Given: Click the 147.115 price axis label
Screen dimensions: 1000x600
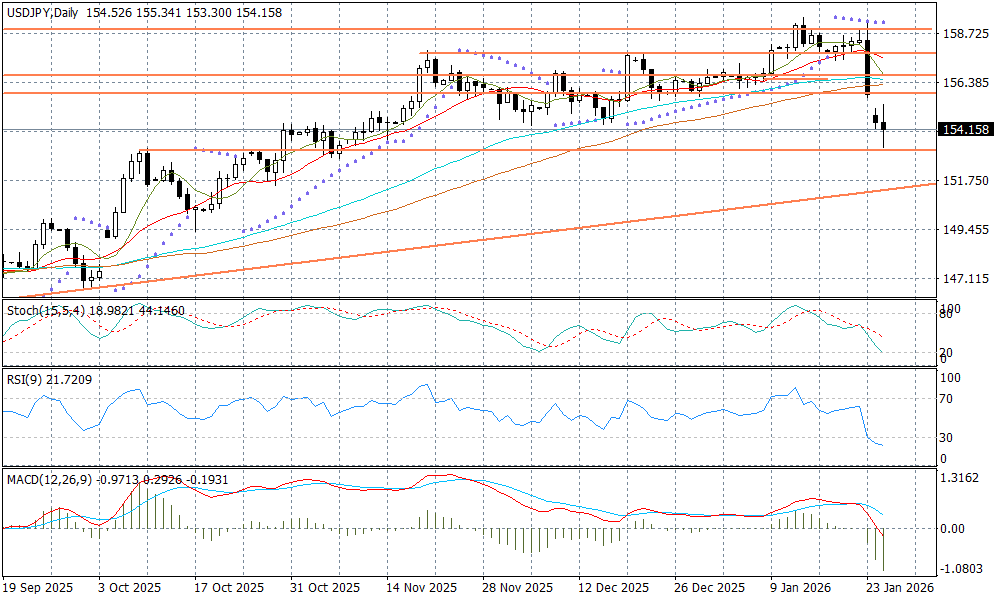Looking at the screenshot, I should [x=964, y=279].
